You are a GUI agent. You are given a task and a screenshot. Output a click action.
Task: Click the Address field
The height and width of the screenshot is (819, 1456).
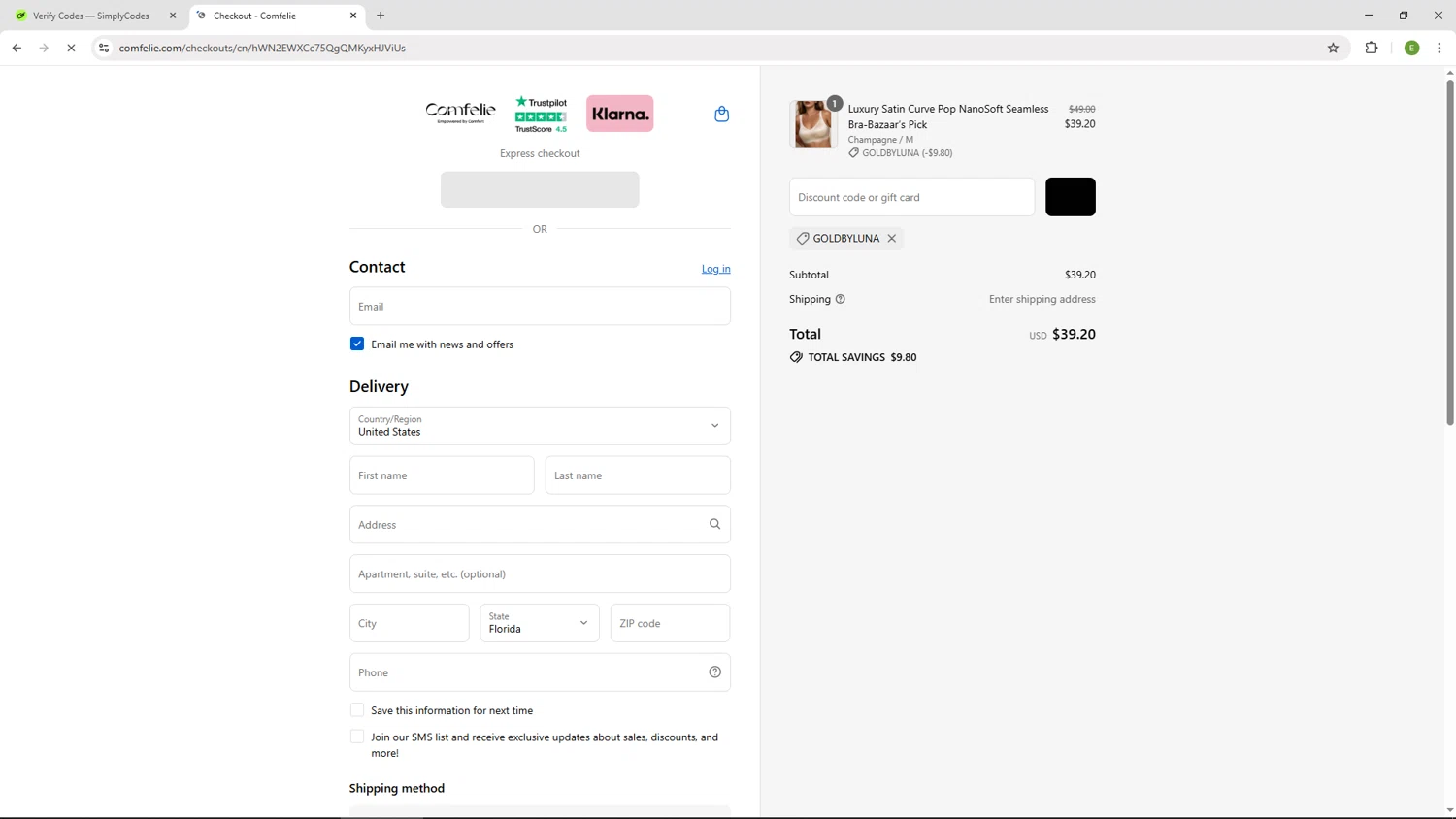[x=540, y=524]
